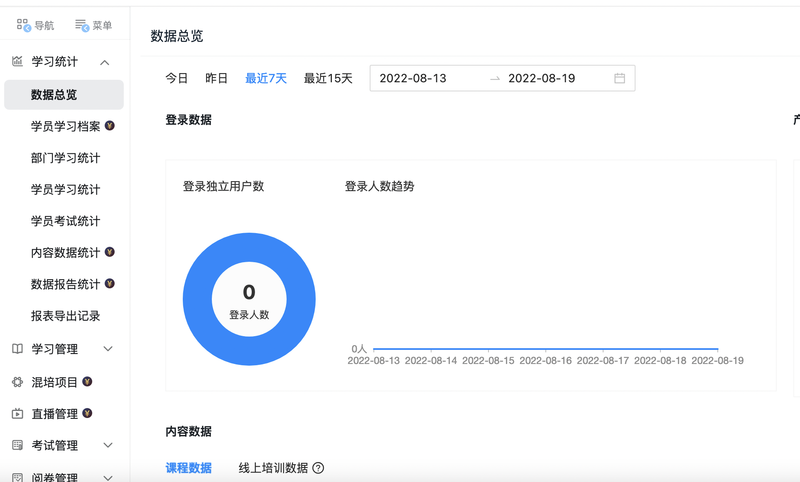Open 混培项目 menu item
Viewport: 800px width, 482px height.
click(54, 383)
